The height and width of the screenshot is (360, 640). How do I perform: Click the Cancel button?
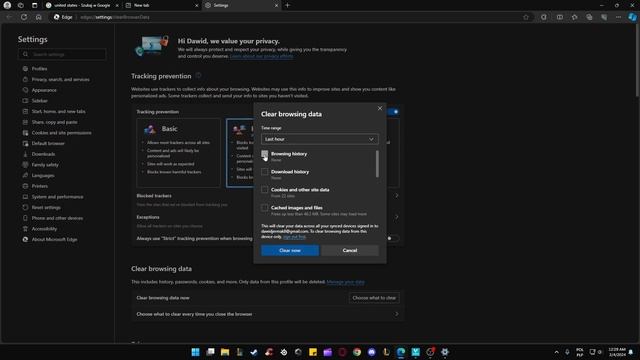point(350,250)
